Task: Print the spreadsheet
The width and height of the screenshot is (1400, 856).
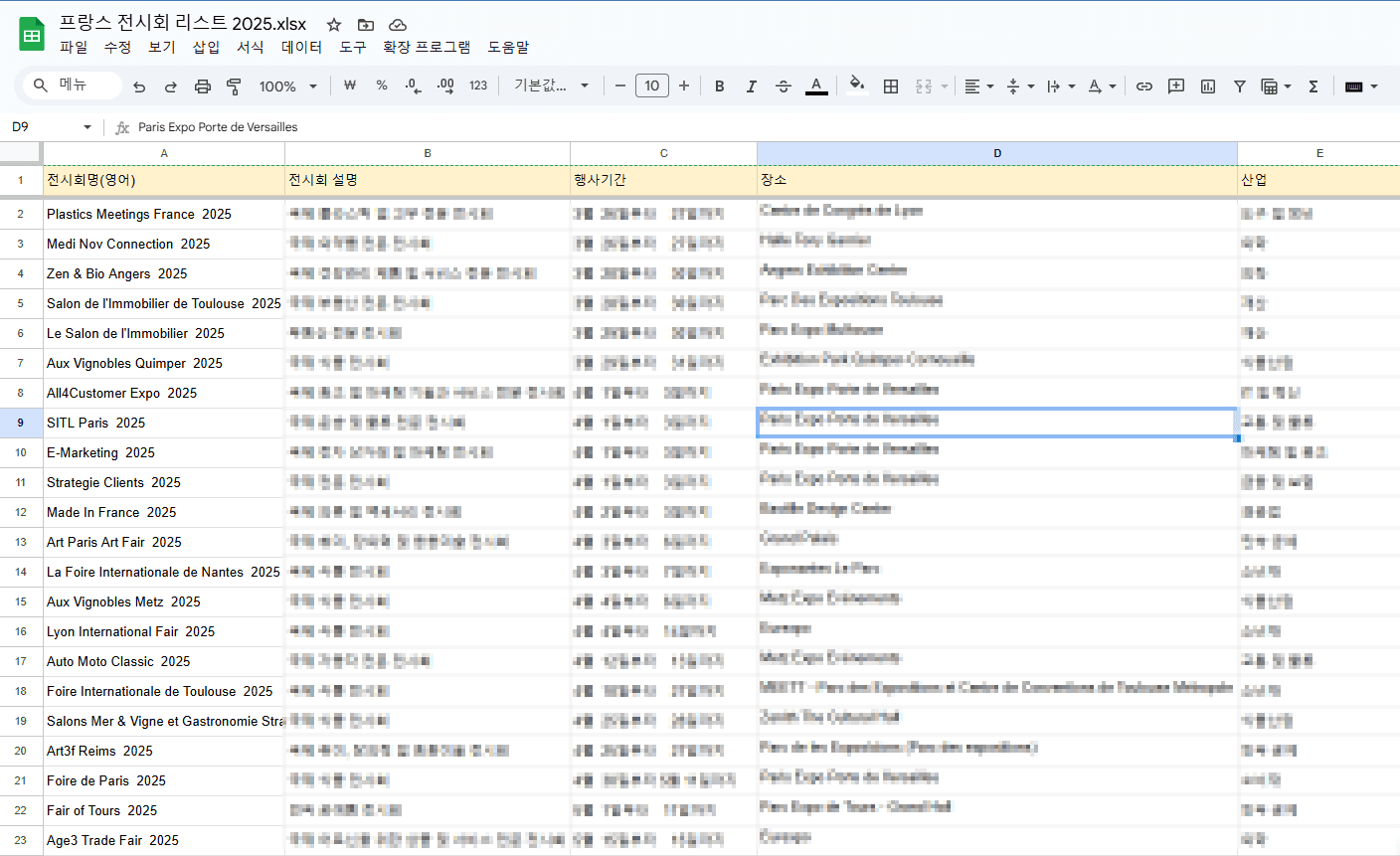Action: click(x=203, y=86)
